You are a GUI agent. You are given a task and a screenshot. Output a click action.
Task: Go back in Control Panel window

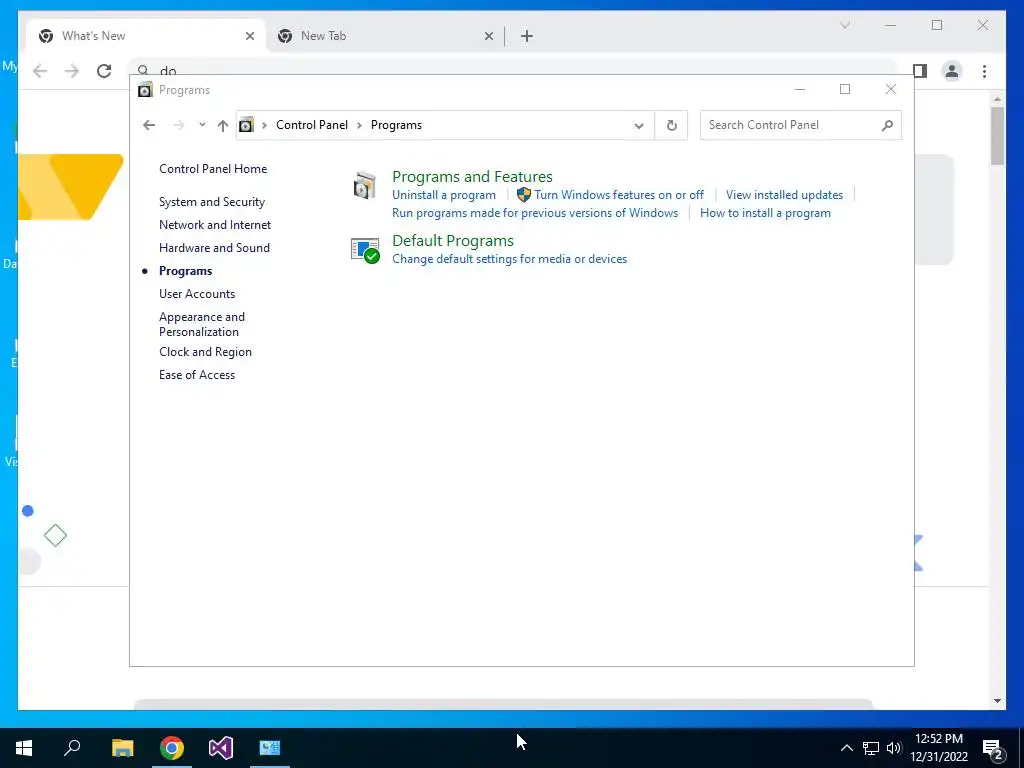click(x=149, y=125)
